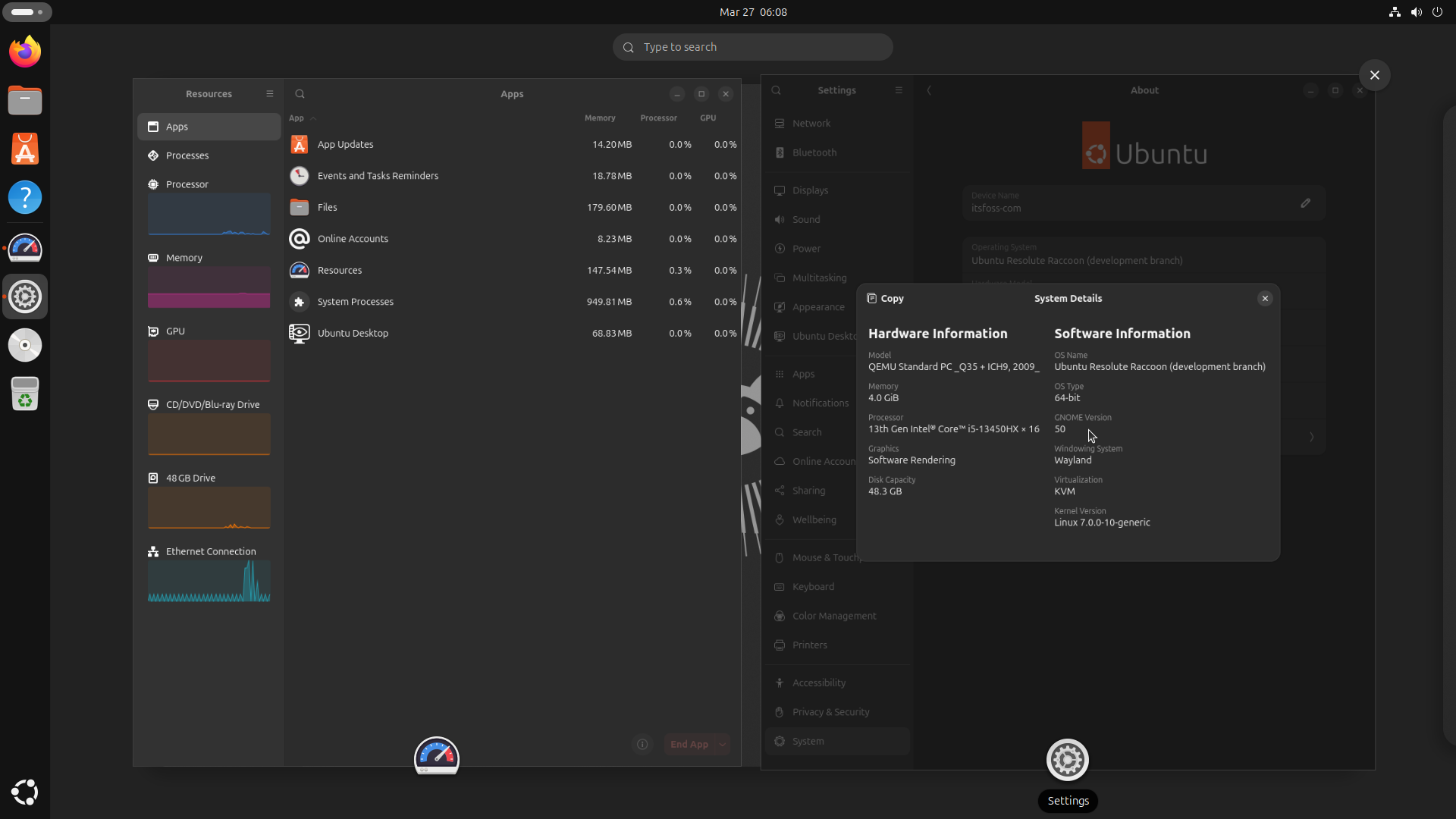The width and height of the screenshot is (1456, 819).
Task: Click the Copy icon in System Details
Action: (872, 298)
